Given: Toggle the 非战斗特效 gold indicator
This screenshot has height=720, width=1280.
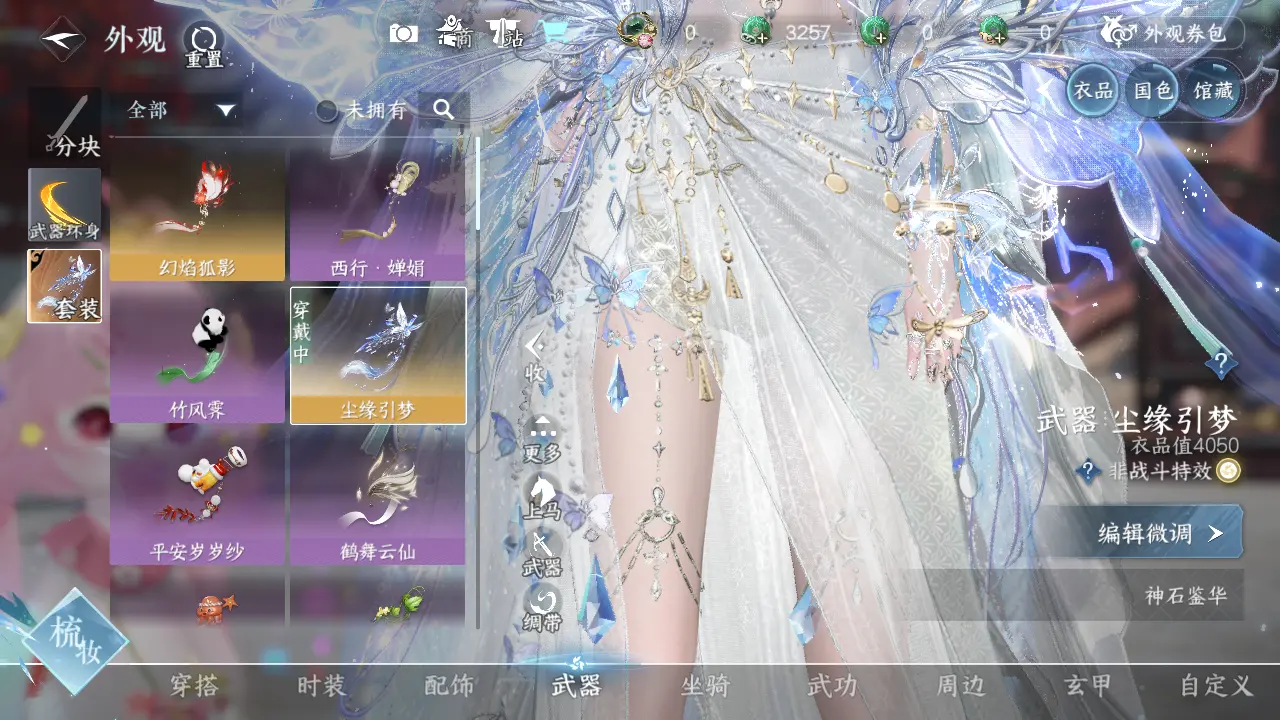Looking at the screenshot, I should (1228, 471).
